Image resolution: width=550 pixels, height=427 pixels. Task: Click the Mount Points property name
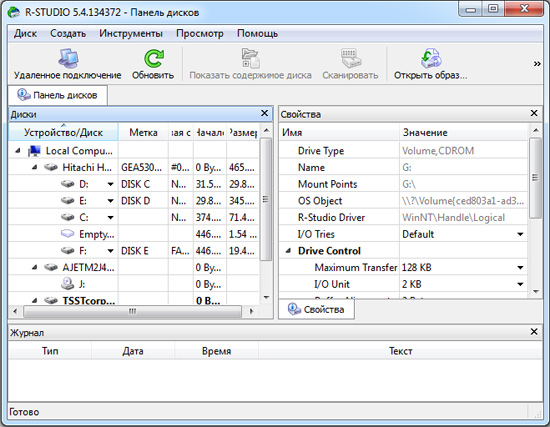pos(327,184)
